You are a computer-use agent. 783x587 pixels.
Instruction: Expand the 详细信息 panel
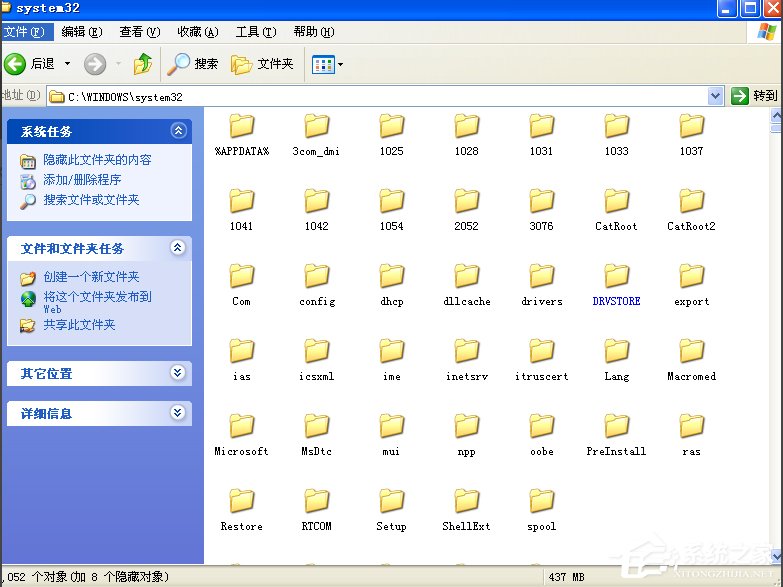coord(178,412)
